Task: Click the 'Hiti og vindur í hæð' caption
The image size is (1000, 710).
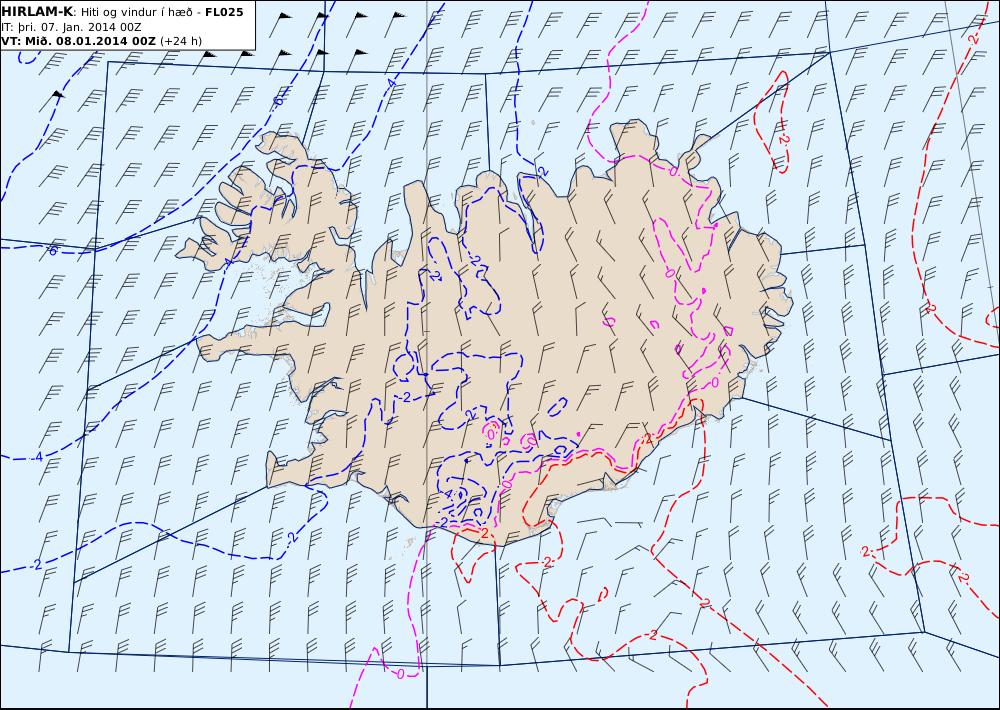Action: point(138,12)
